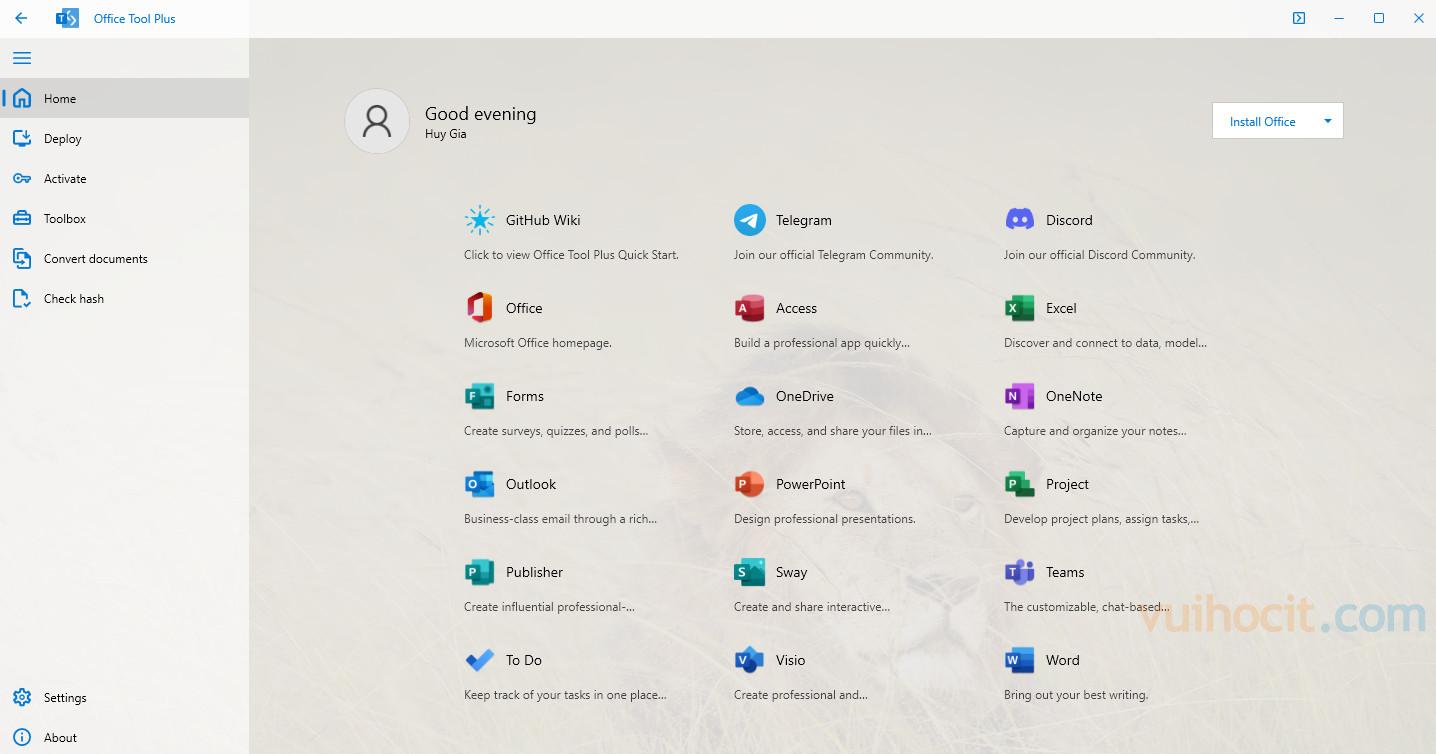Click the Discord icon

[1020, 220]
